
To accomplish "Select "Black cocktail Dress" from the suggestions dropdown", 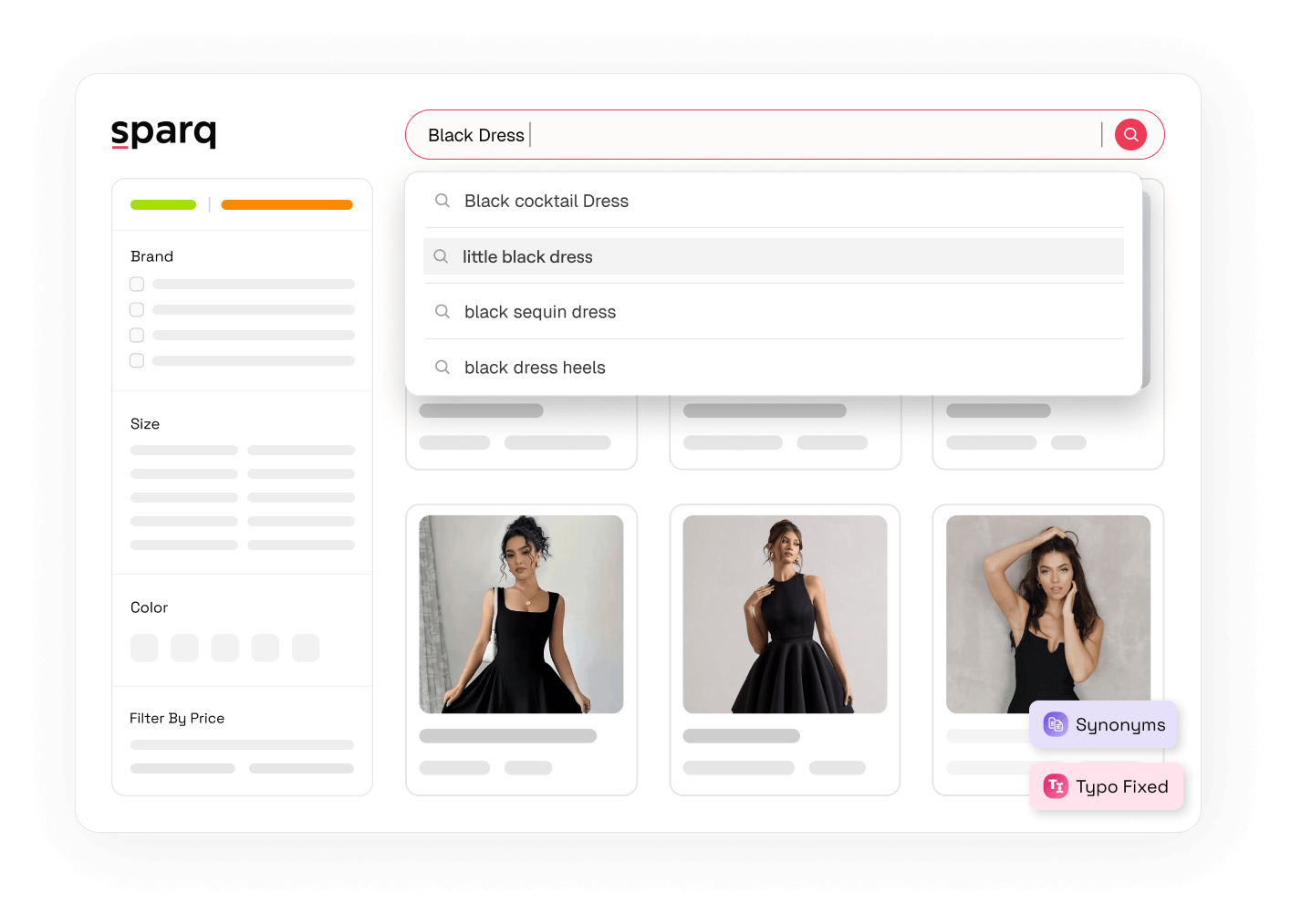I will coord(546,201).
